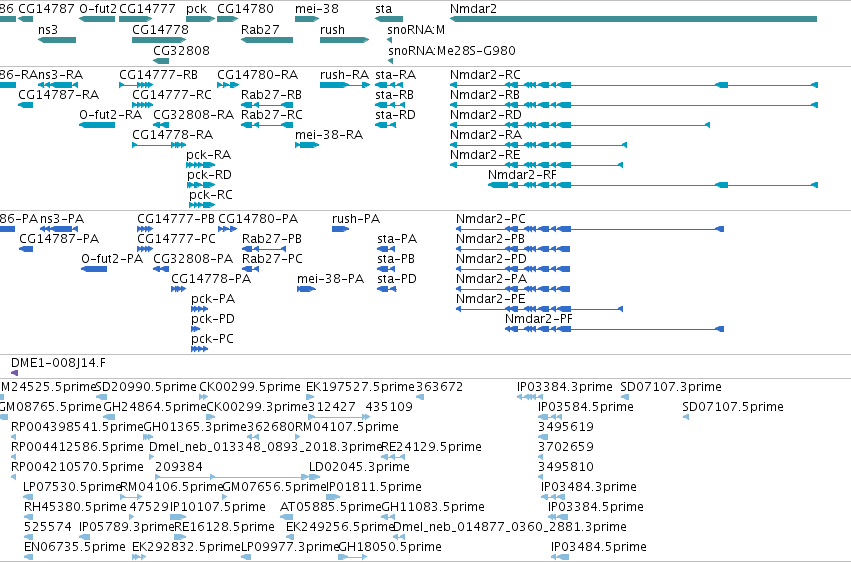Image resolution: width=851 pixels, height=562 pixels.
Task: Select the SD07107.3prime EST feature
Action: [625, 397]
